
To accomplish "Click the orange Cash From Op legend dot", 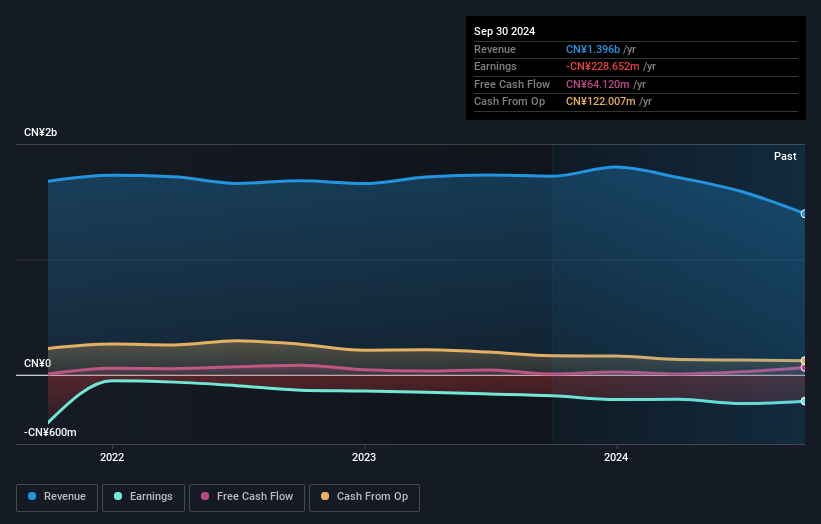I will pyautogui.click(x=325, y=496).
